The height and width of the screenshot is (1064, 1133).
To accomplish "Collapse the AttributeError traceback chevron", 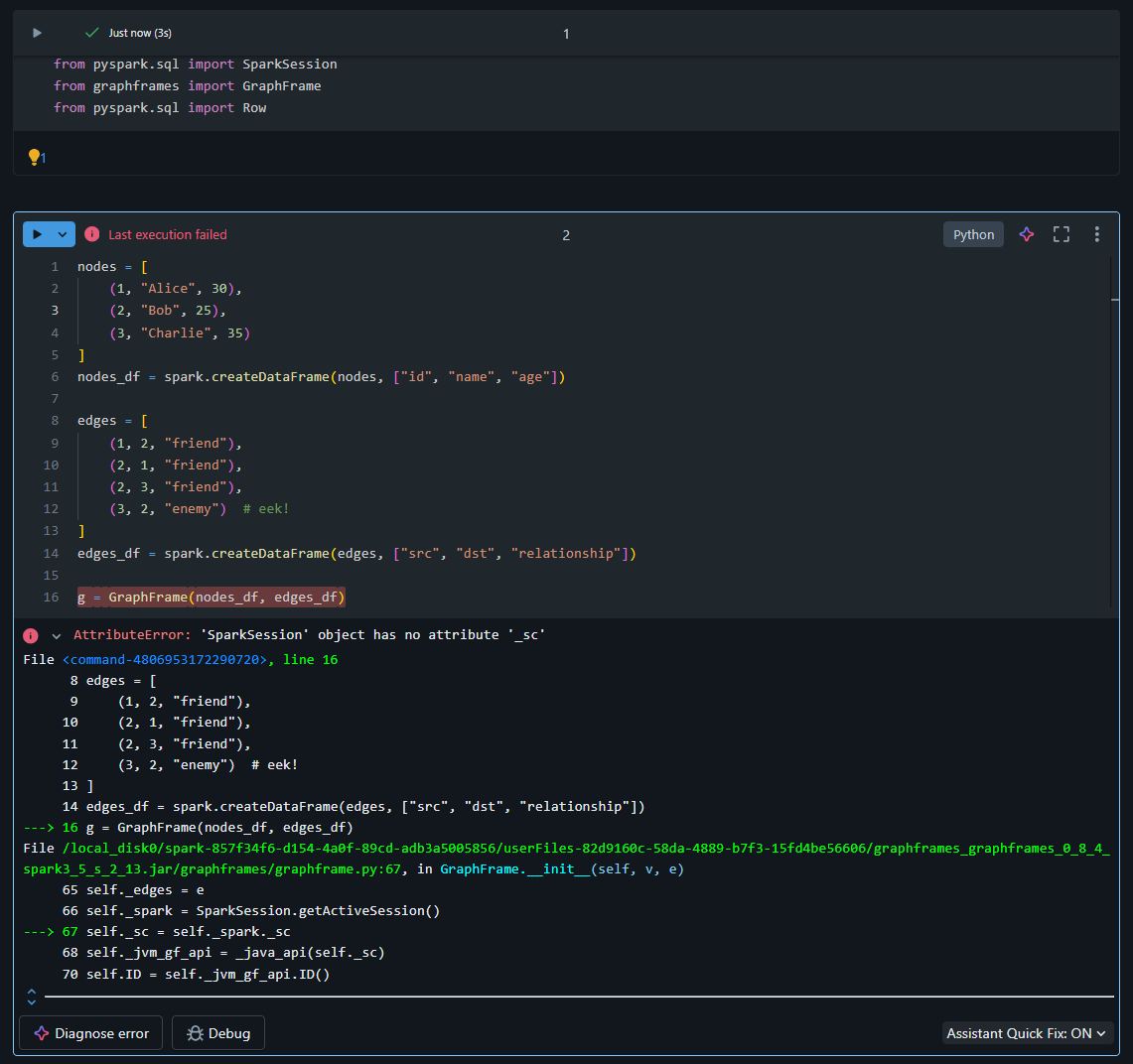I will click(x=57, y=635).
